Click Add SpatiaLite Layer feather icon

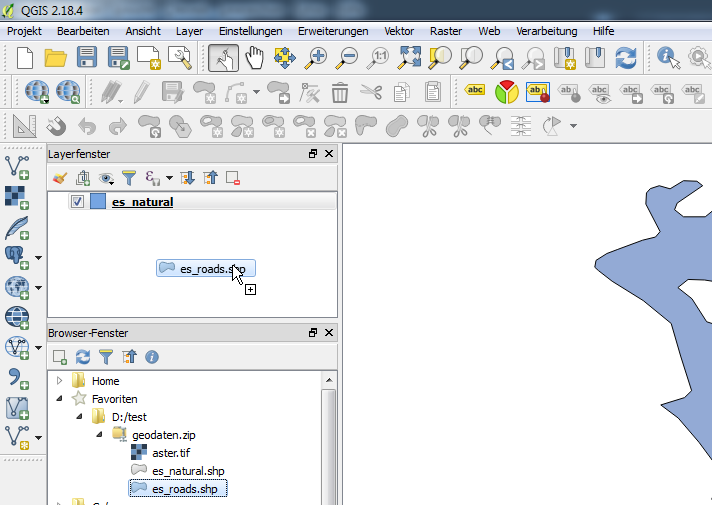(x=17, y=228)
